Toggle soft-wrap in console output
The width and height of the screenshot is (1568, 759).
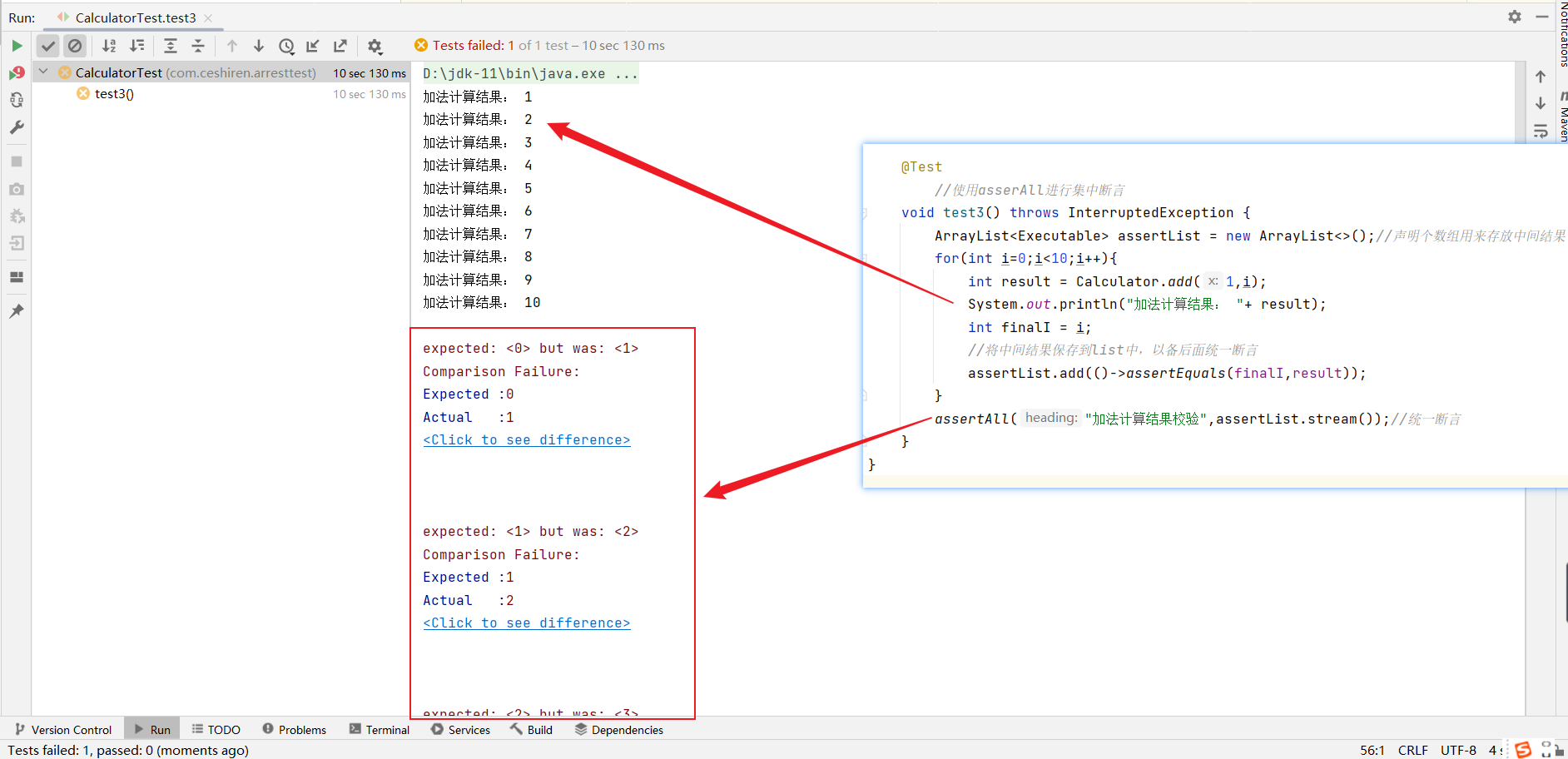tap(1541, 131)
